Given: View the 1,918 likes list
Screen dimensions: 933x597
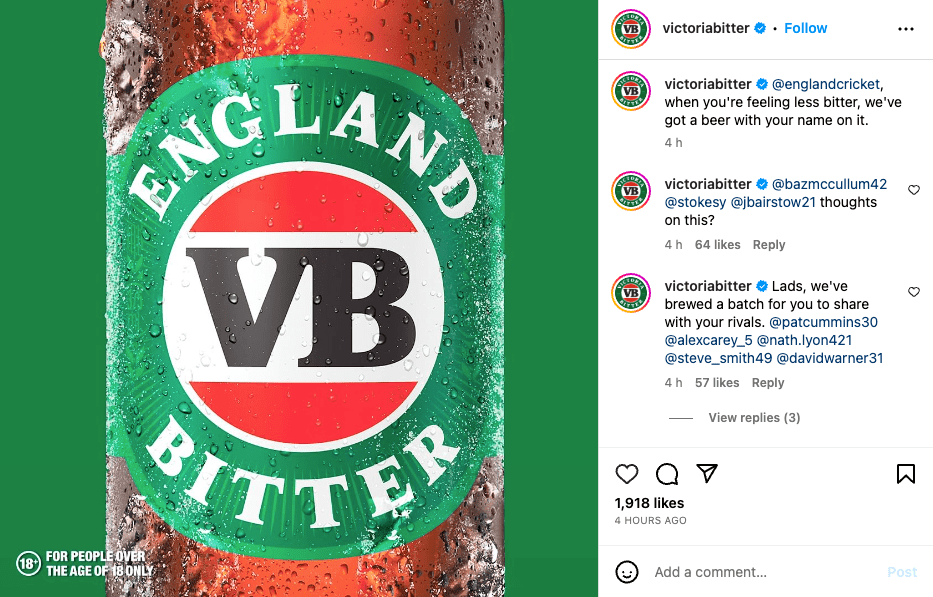Looking at the screenshot, I should point(649,503).
